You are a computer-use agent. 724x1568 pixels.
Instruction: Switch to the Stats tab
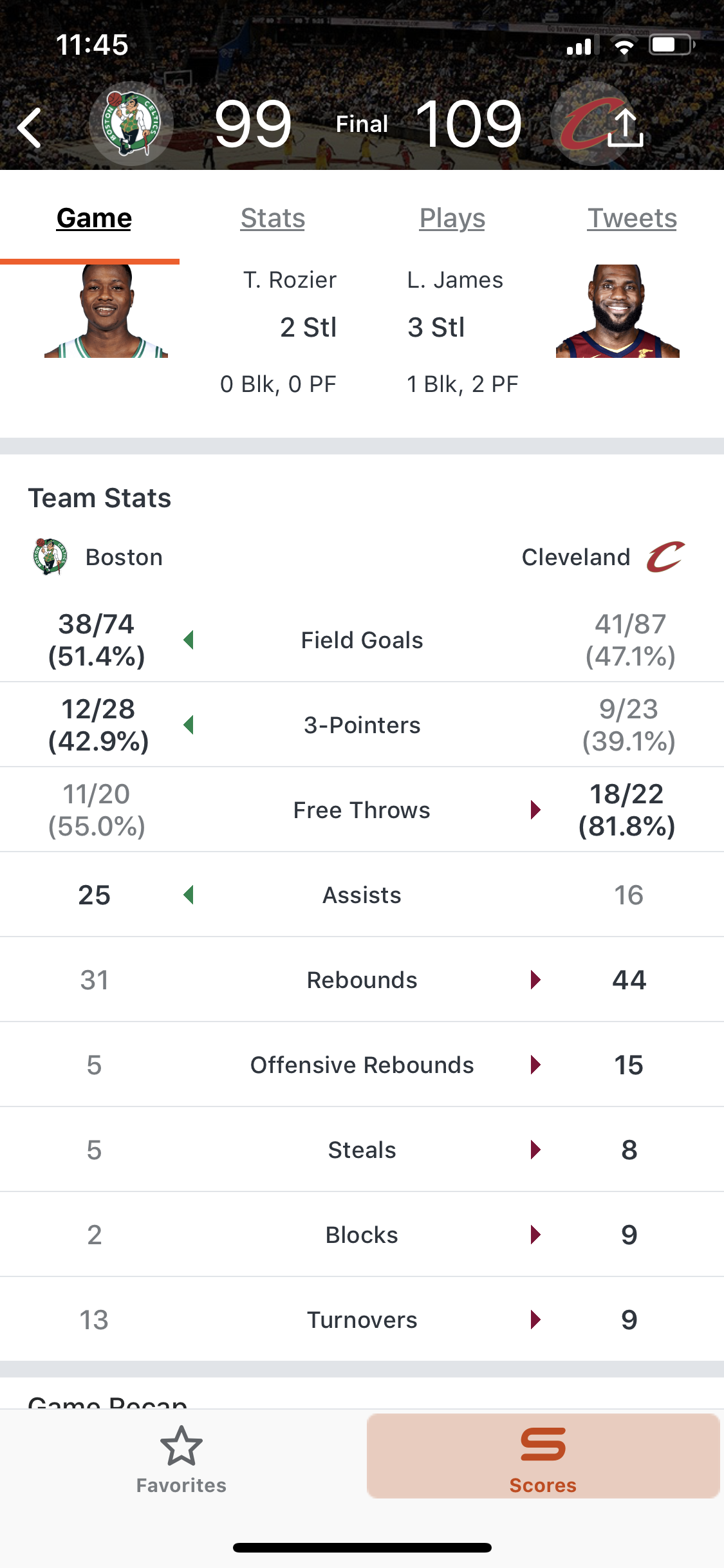coord(273,218)
